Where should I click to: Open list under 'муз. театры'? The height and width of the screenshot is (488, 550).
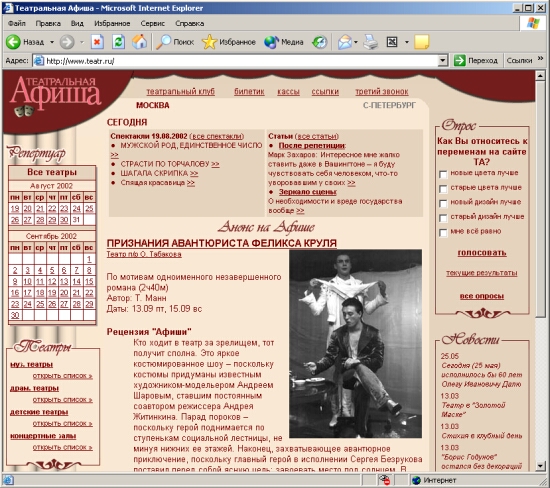coord(62,376)
